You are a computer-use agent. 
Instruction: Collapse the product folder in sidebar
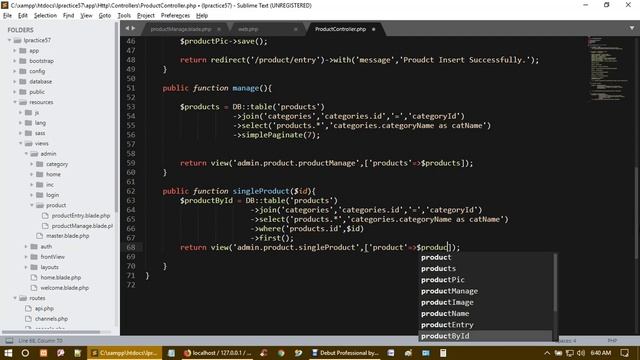32,205
